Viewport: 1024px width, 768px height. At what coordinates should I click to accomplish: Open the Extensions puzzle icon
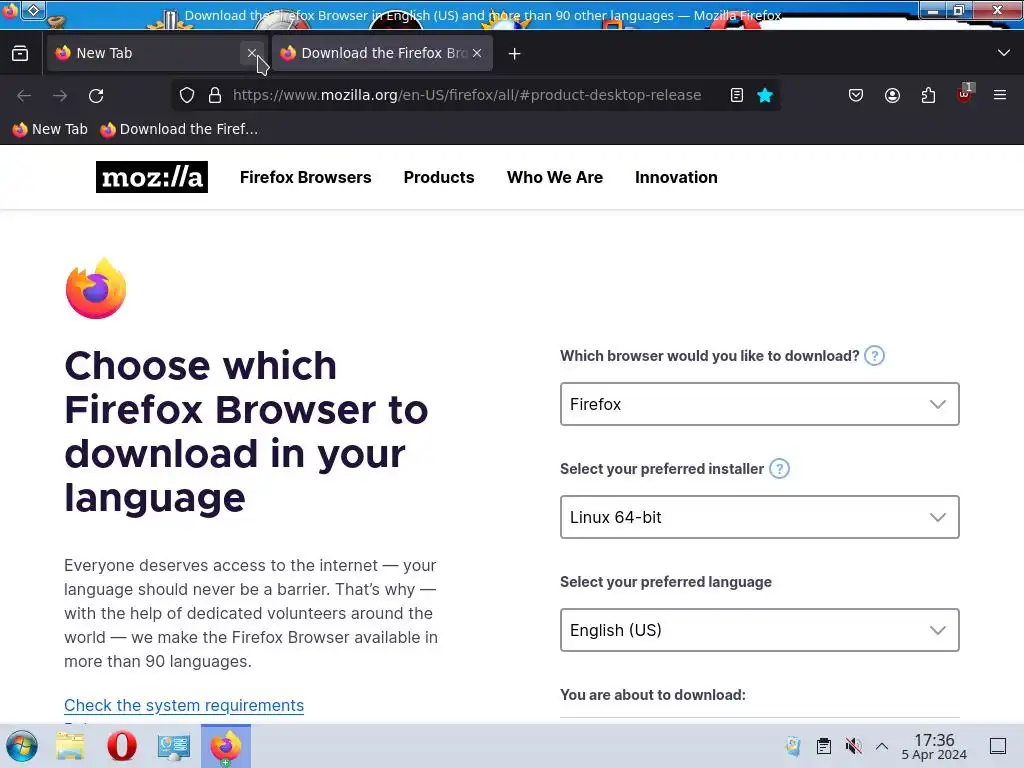pos(928,95)
